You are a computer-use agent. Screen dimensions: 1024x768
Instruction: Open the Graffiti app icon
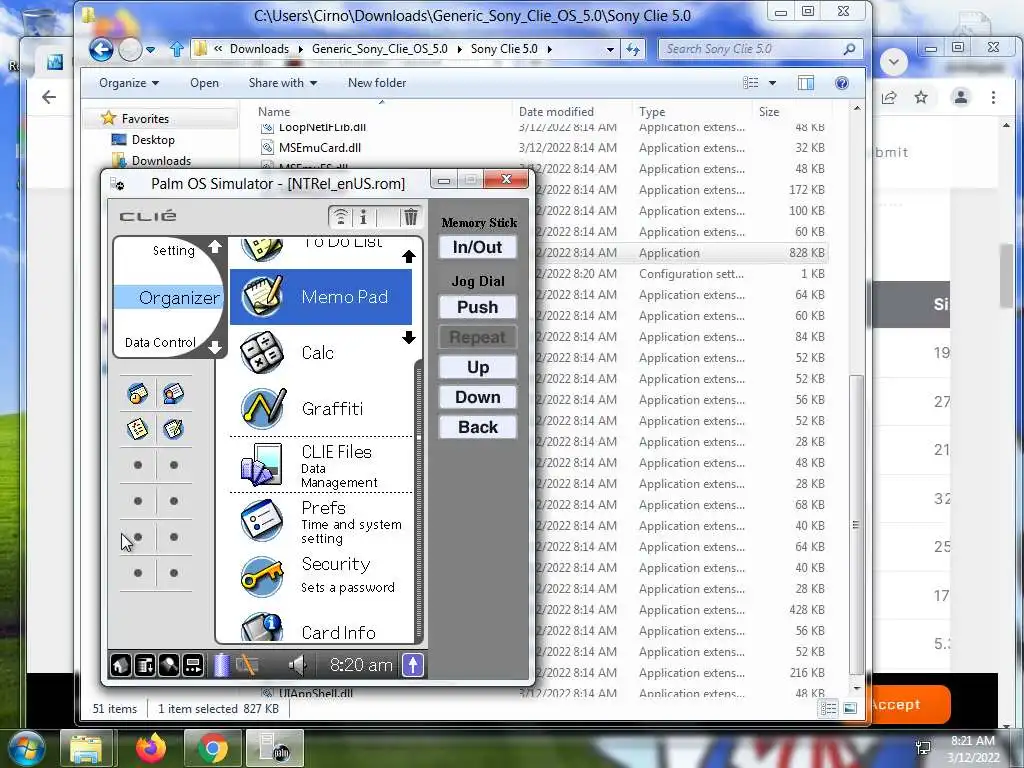coord(263,408)
